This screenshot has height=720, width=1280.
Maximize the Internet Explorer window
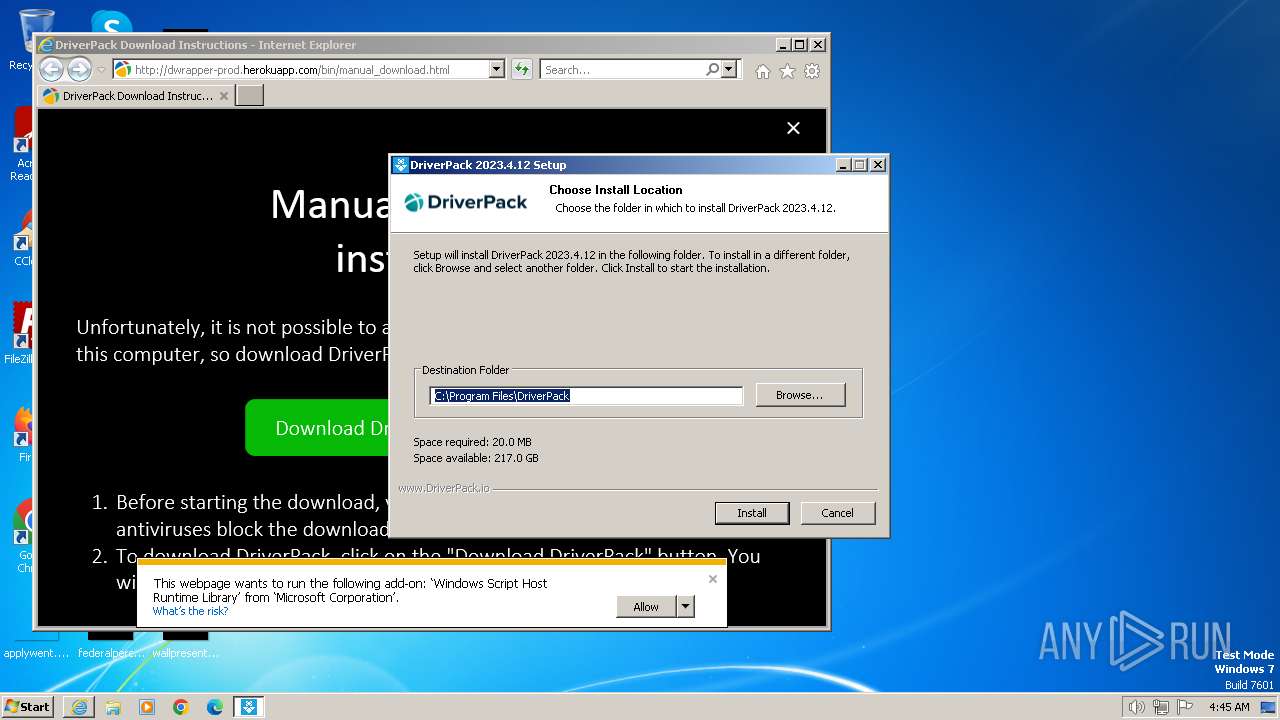coord(799,45)
